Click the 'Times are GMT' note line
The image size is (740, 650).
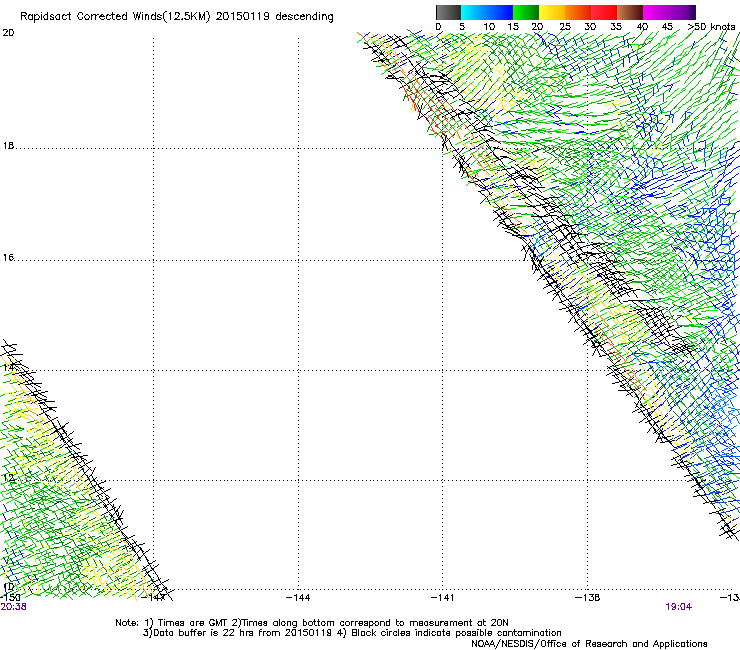pos(312,623)
